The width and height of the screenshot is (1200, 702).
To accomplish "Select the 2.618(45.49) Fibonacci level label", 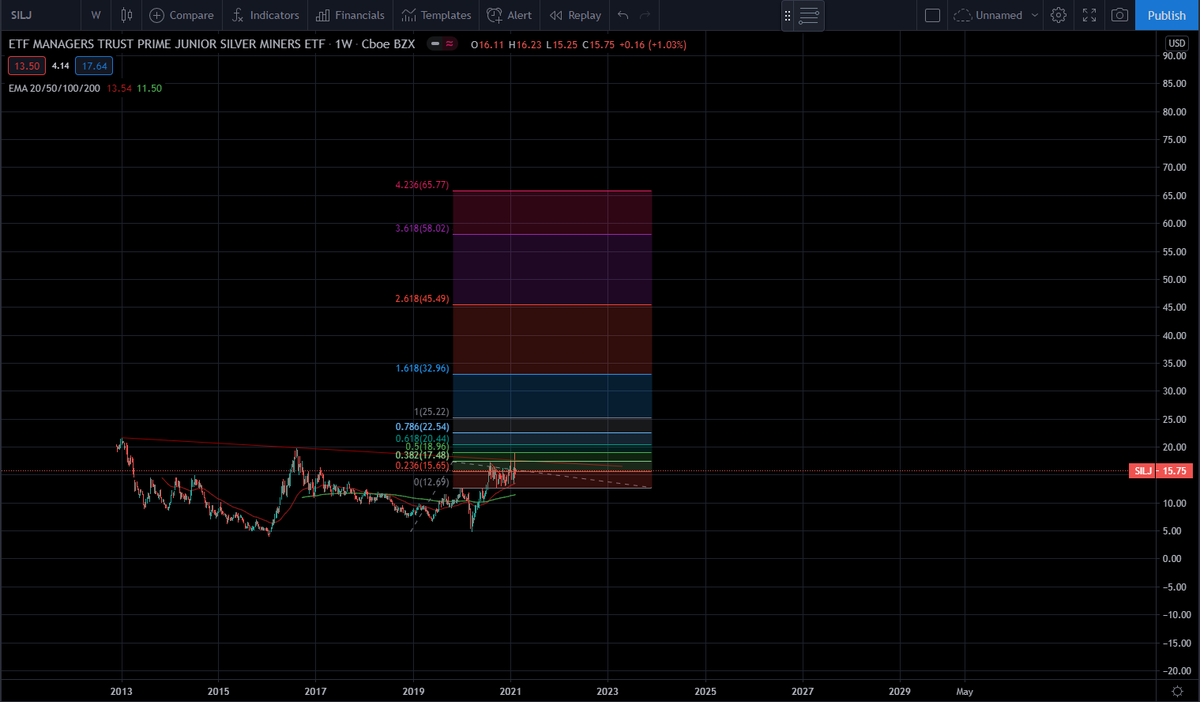I will (422, 299).
